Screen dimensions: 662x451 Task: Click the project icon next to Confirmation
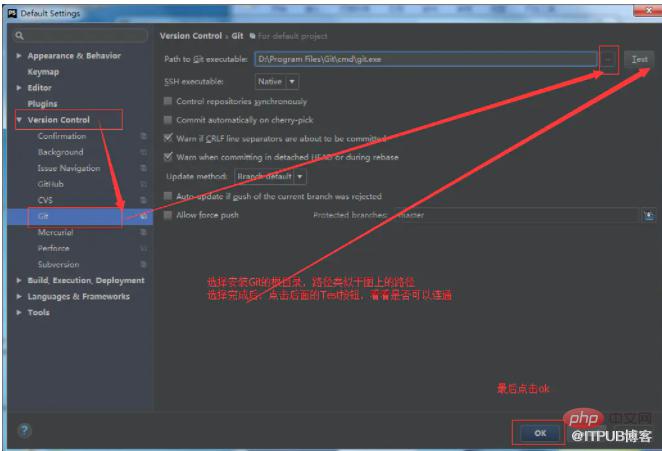144,136
